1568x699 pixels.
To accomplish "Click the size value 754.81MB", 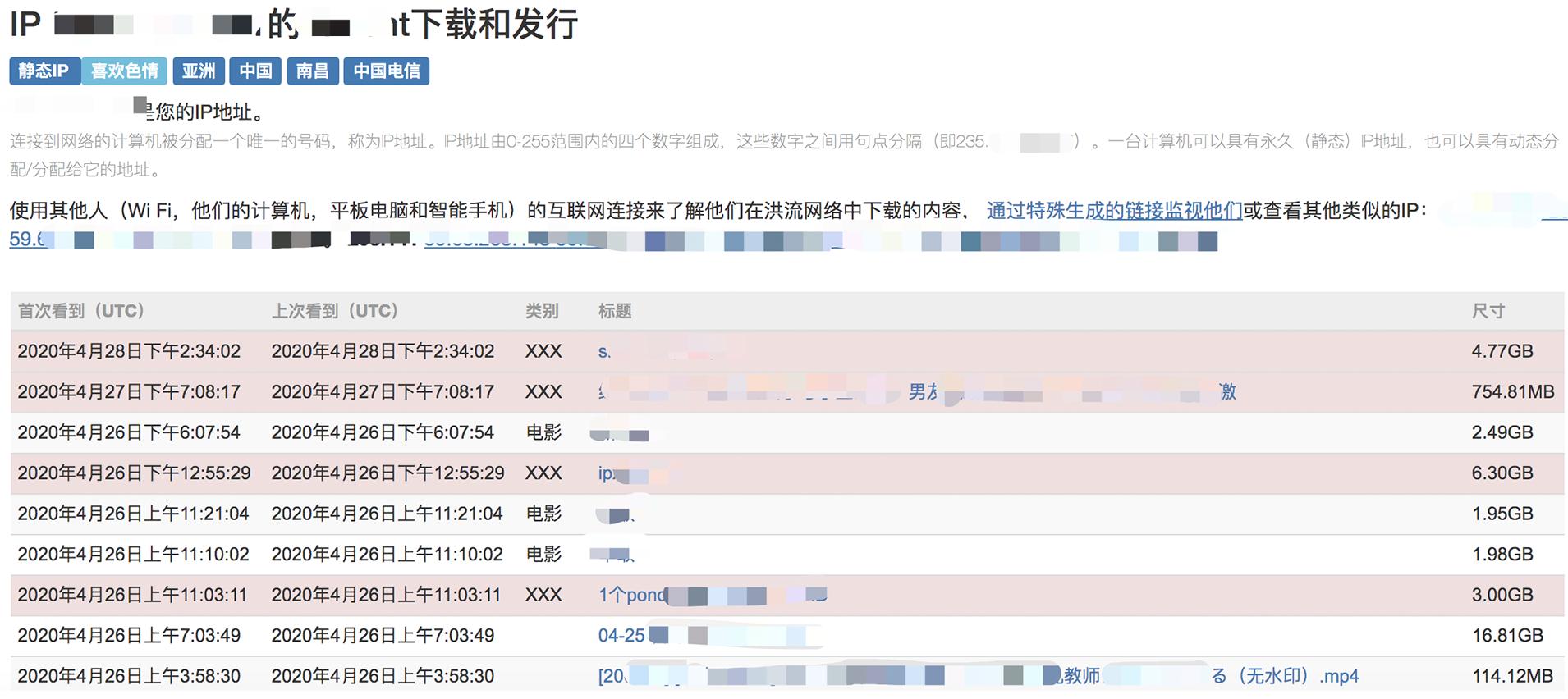I will tap(1513, 391).
